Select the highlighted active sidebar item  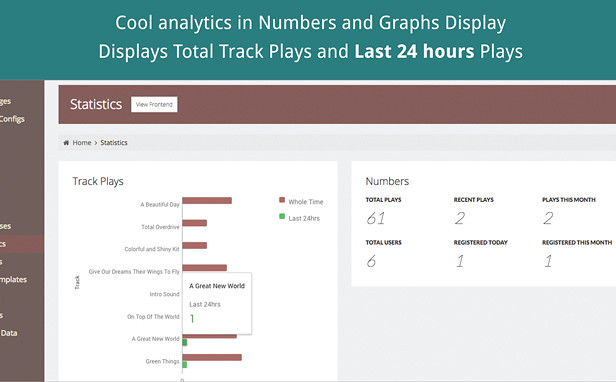click(22, 244)
